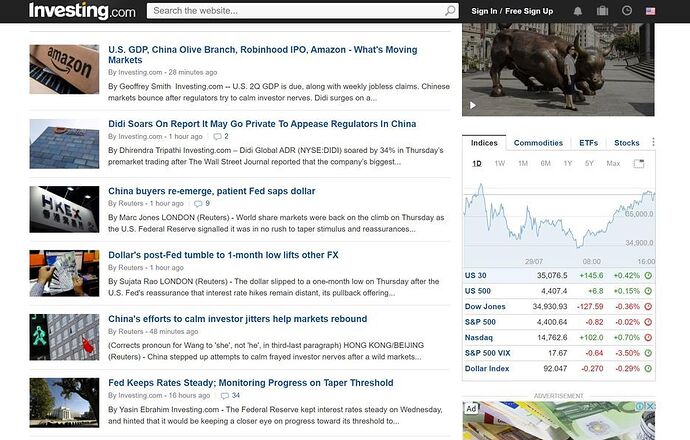Select the 1W chart timeframe
Viewport: 690px width, 440px height.
point(499,163)
